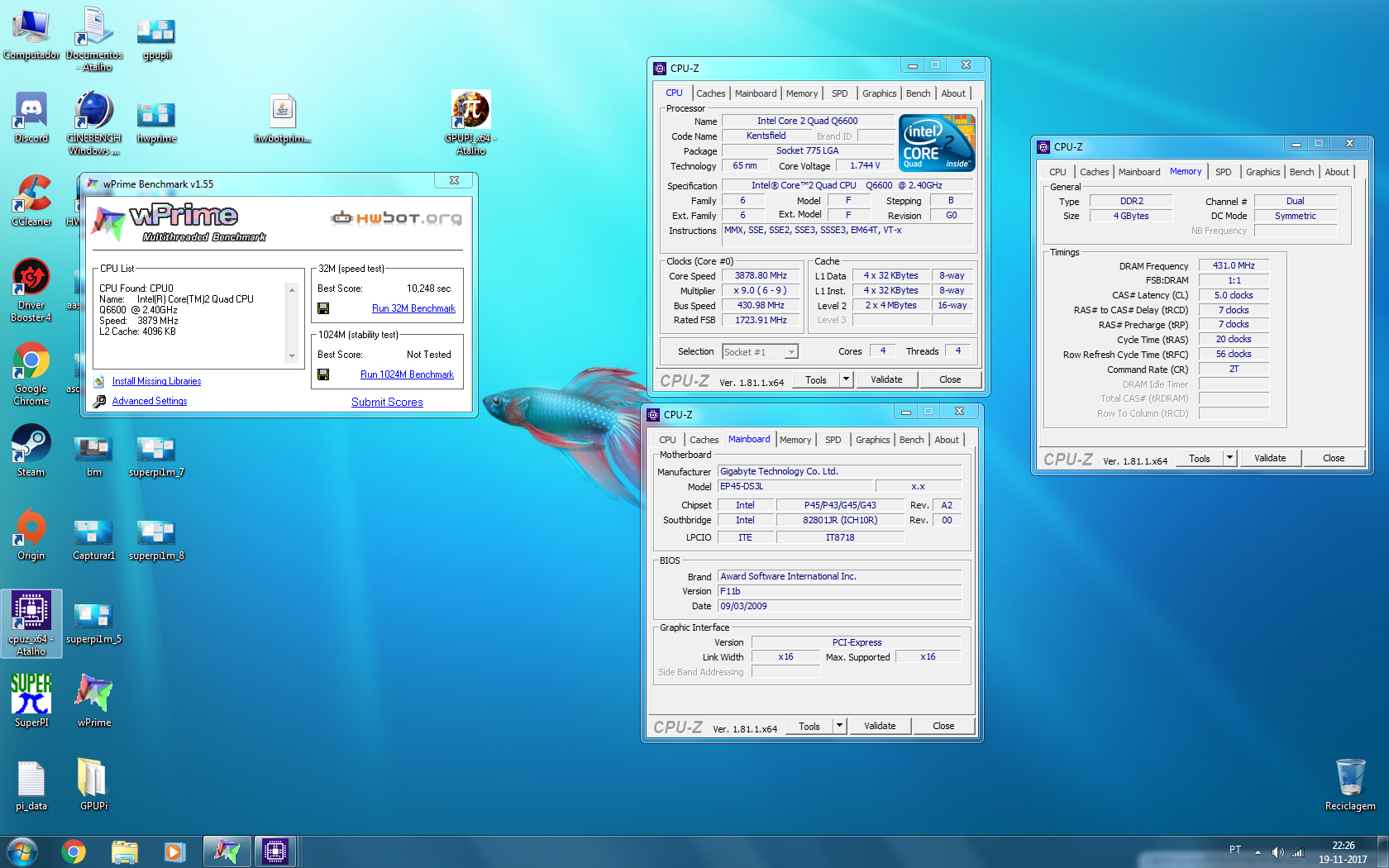This screenshot has height=868, width=1389.
Task: Open Windows Media Player taskbar icon
Action: pyautogui.click(x=174, y=851)
